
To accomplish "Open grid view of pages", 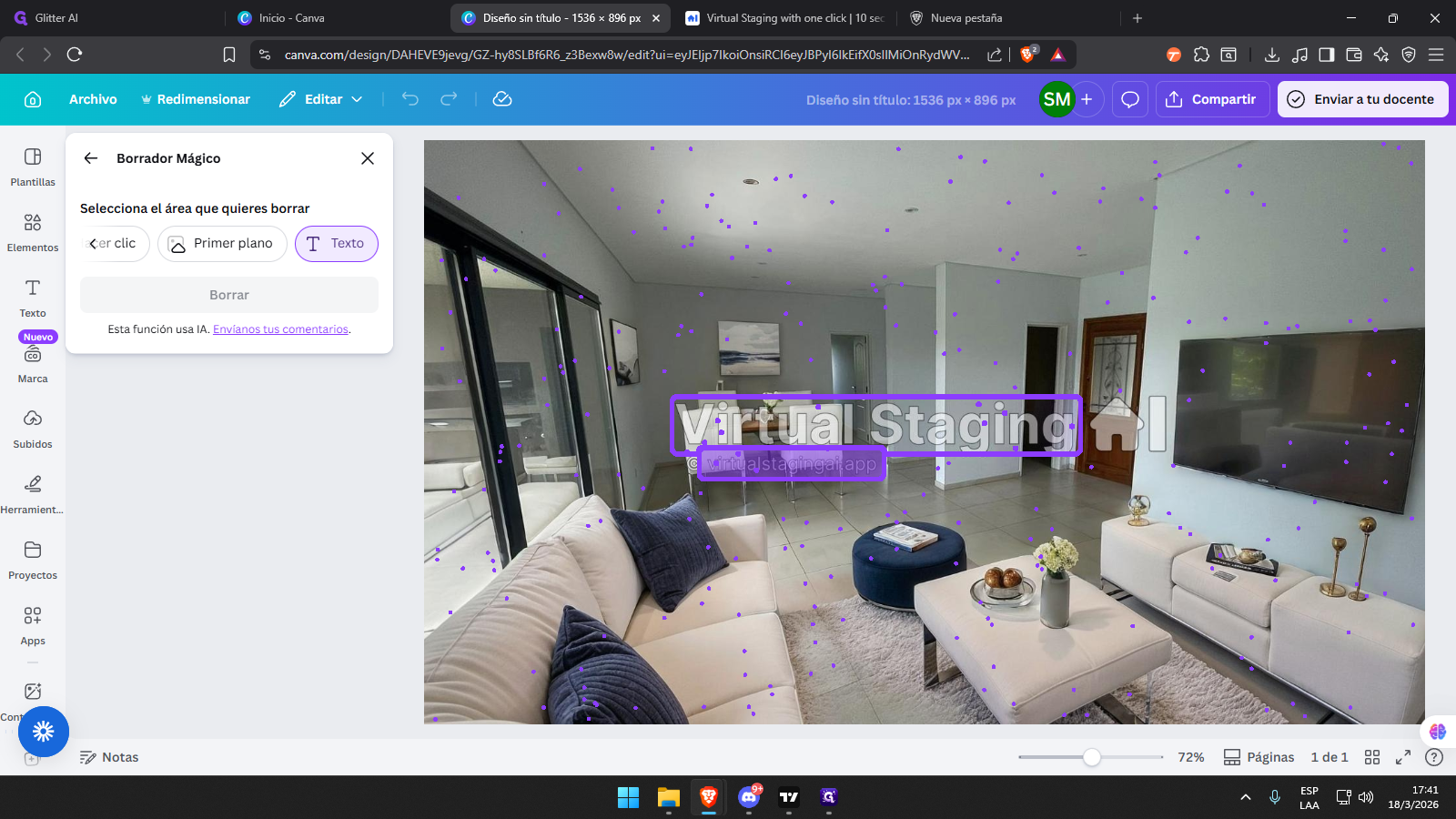I will point(1372,757).
